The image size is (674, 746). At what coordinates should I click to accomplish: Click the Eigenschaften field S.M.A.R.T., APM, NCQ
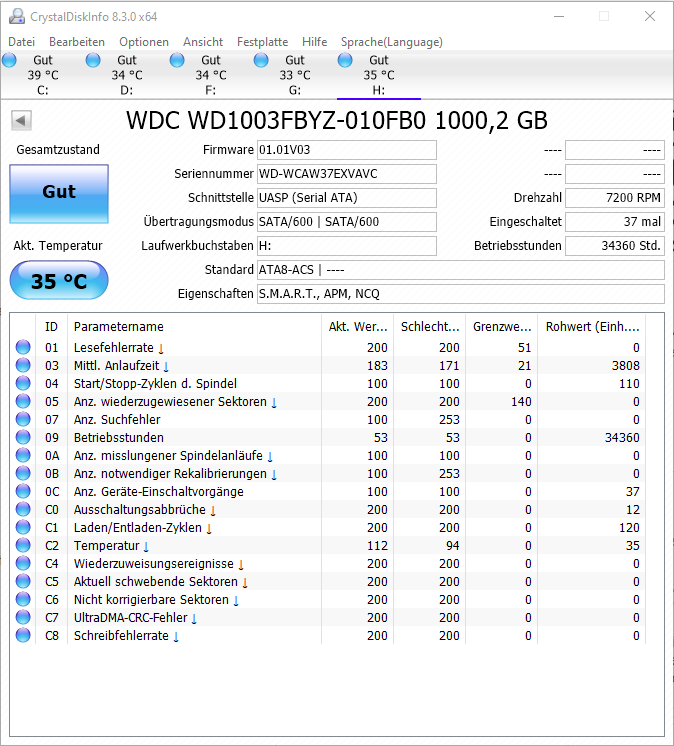pyautogui.click(x=461, y=294)
